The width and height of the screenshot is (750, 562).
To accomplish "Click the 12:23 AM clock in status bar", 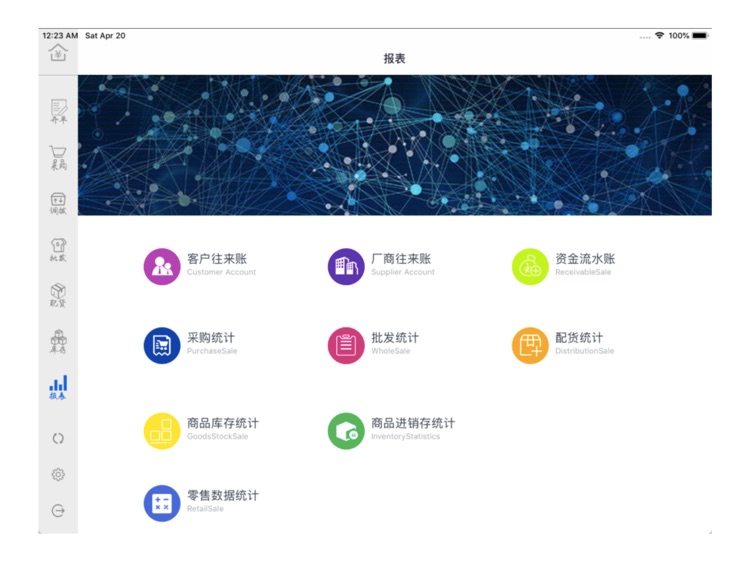I will tap(60, 35).
